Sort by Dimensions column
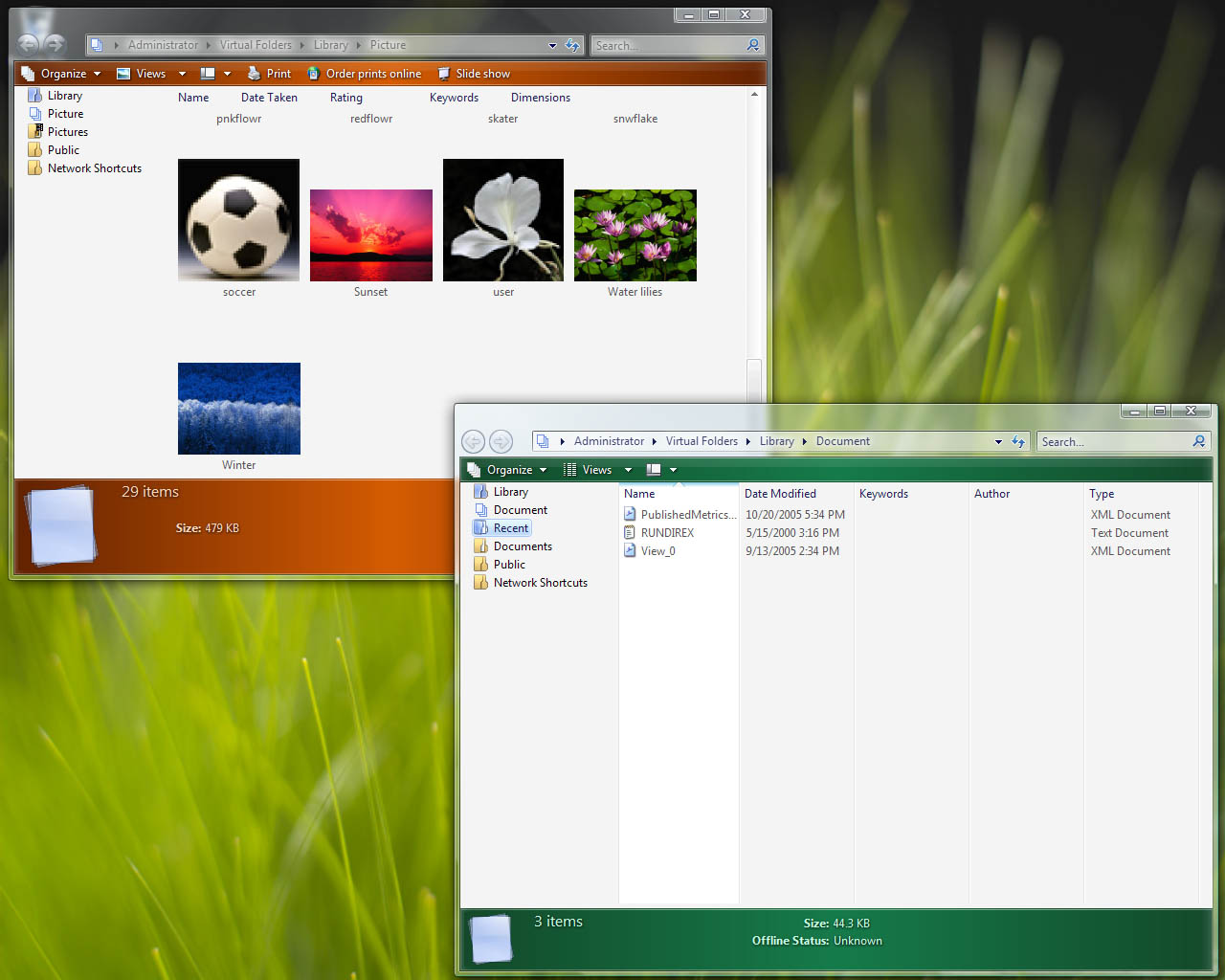This screenshot has height=980, width=1225. pos(541,98)
